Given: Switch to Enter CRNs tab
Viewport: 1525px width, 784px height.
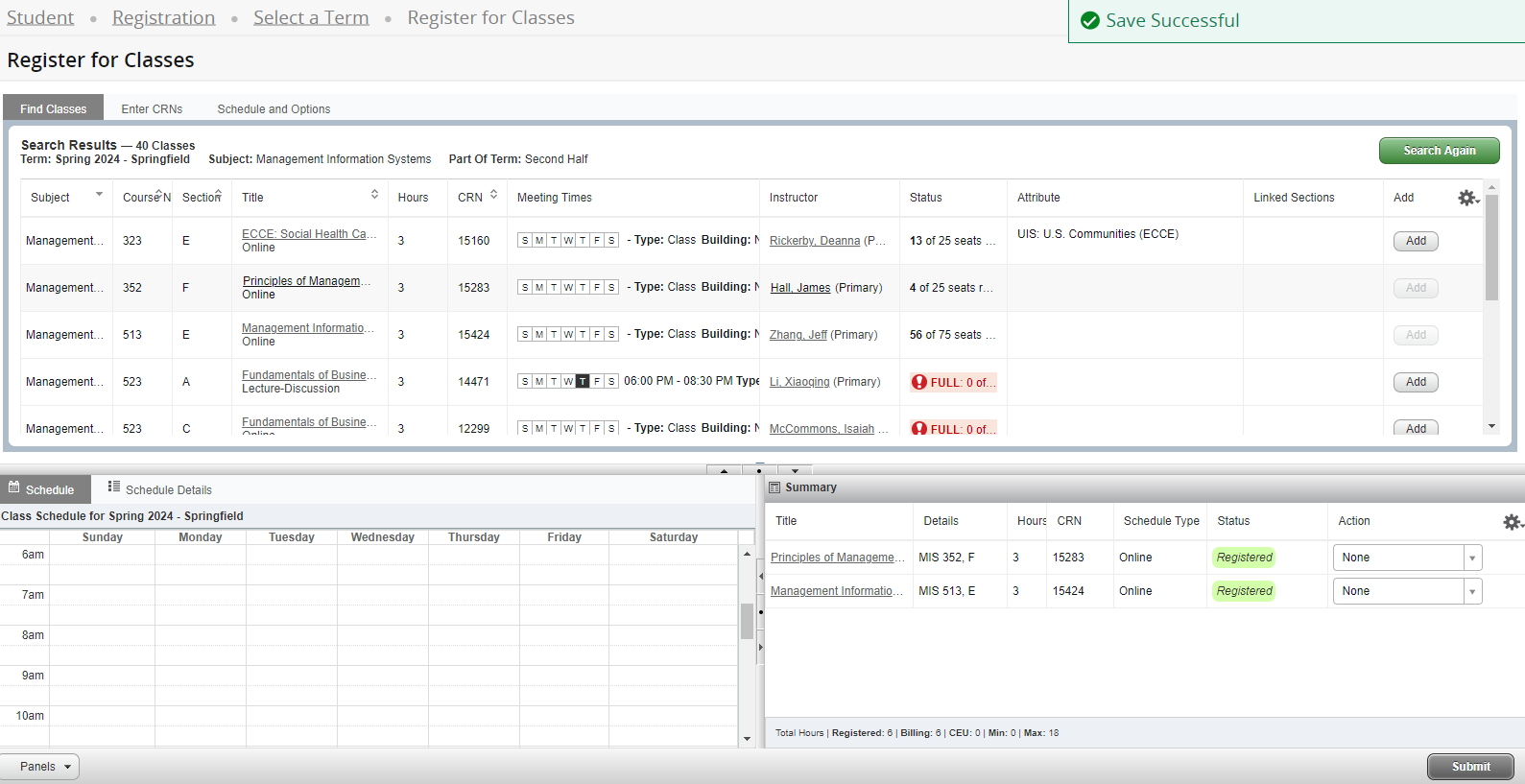Looking at the screenshot, I should click(152, 109).
